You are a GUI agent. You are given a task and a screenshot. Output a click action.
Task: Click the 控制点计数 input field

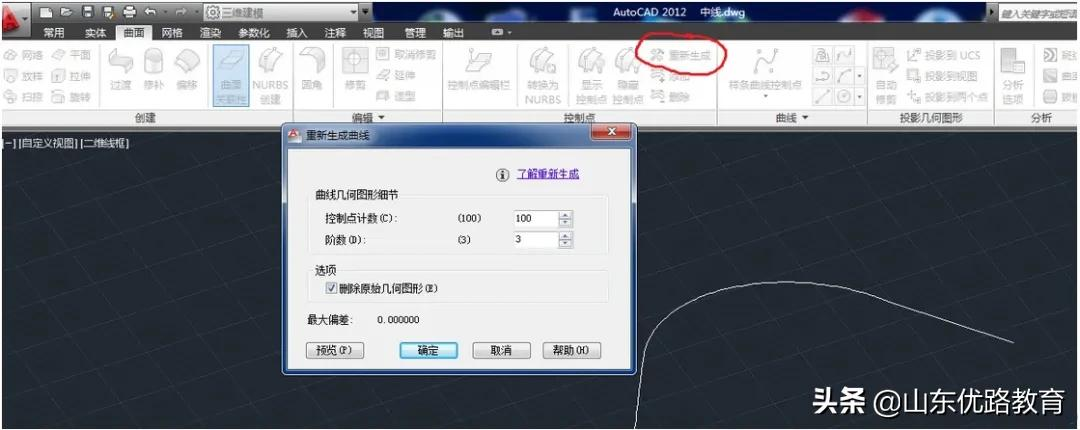(x=536, y=218)
